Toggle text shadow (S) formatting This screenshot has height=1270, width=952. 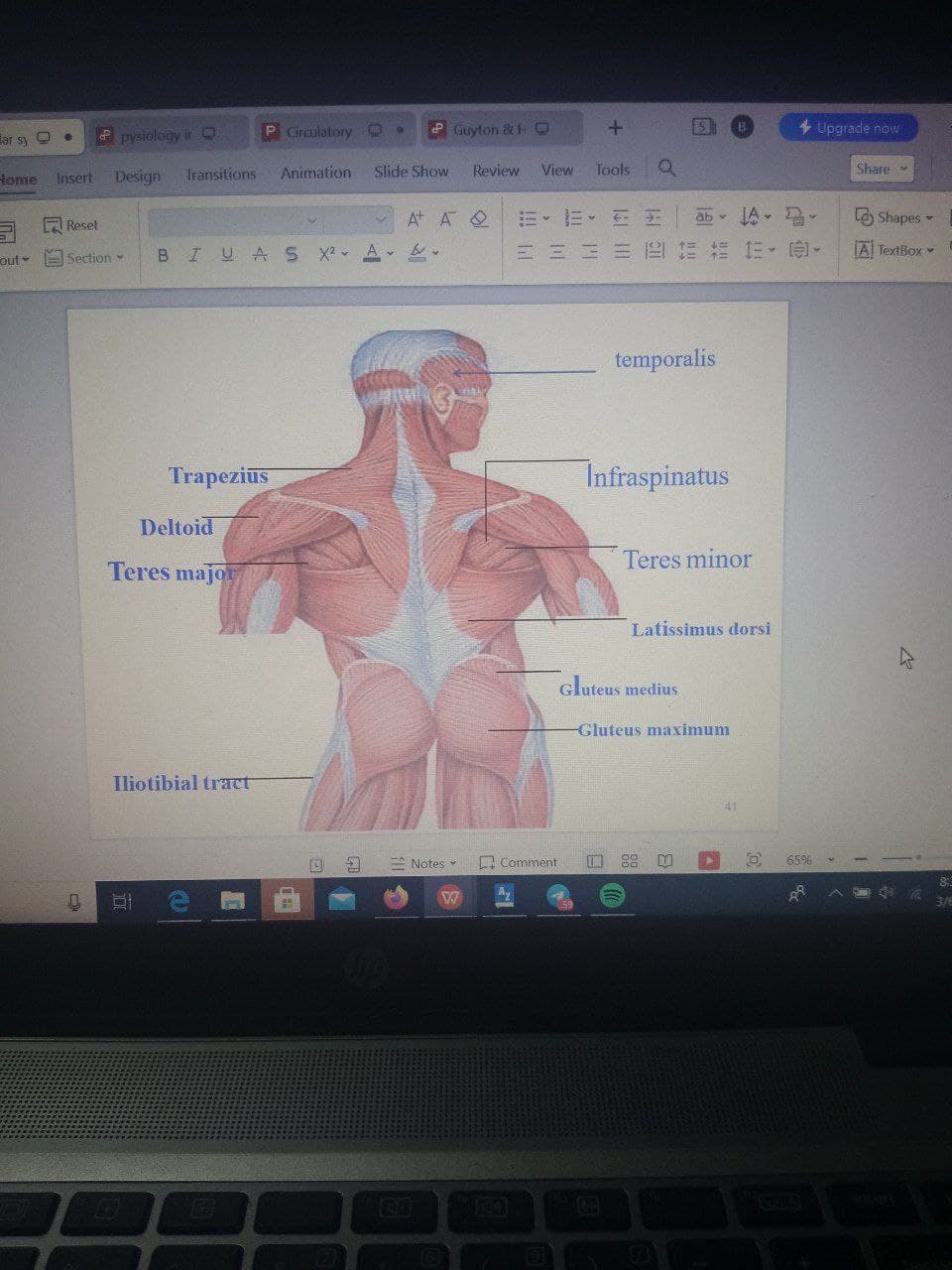(292, 255)
